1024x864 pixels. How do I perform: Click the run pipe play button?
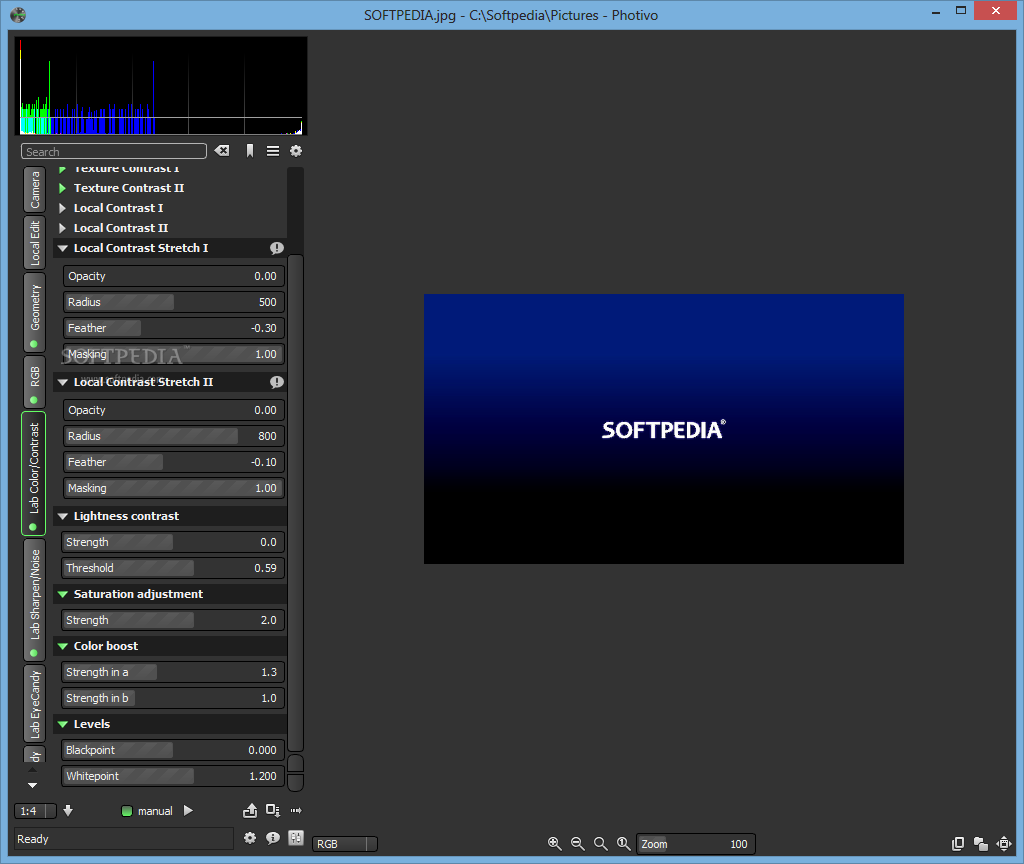(188, 810)
